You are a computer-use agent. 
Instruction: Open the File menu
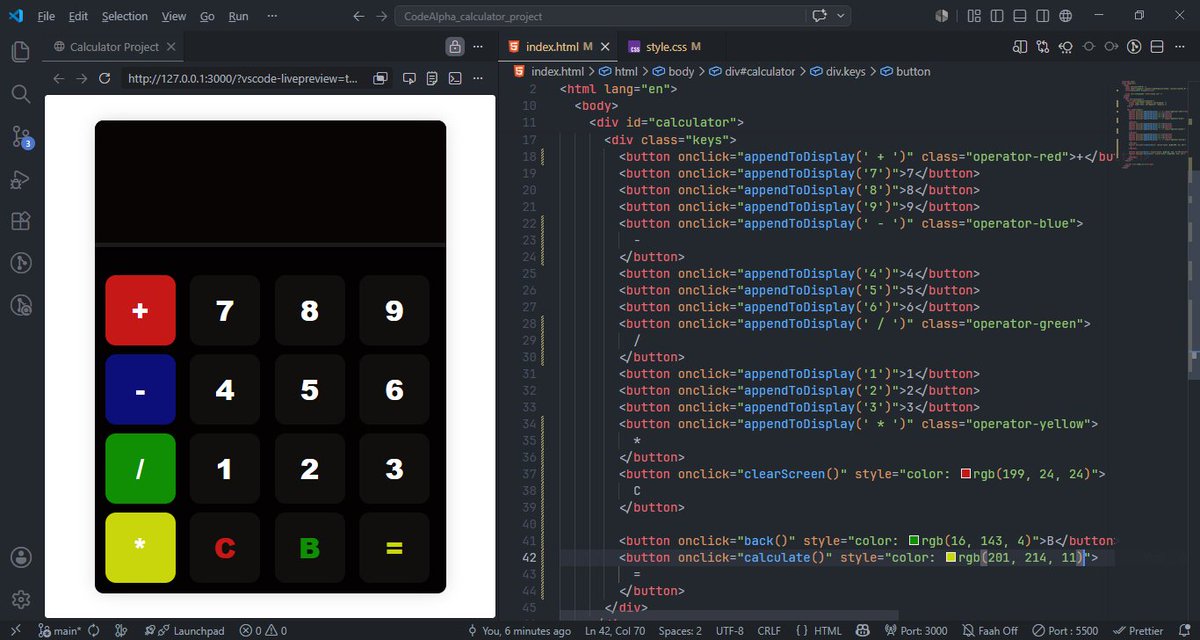click(x=46, y=16)
